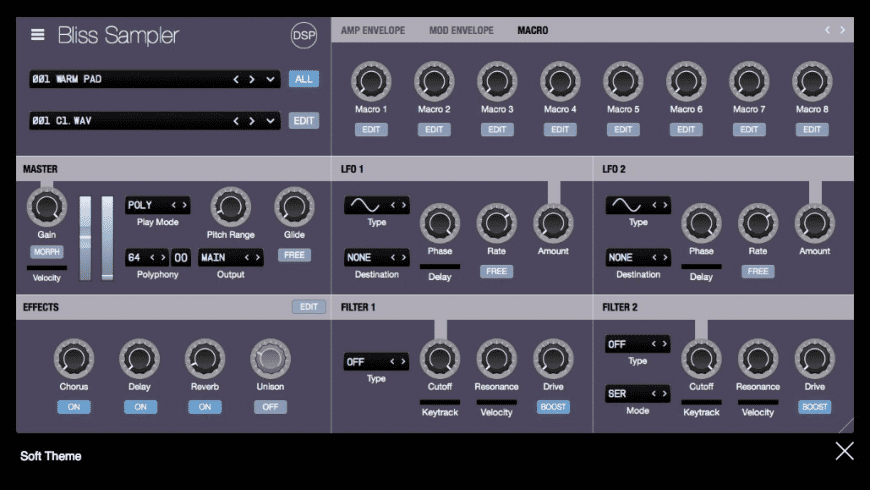The width and height of the screenshot is (870, 490).
Task: Click the Master Velocity slider bar
Action: (x=47, y=267)
